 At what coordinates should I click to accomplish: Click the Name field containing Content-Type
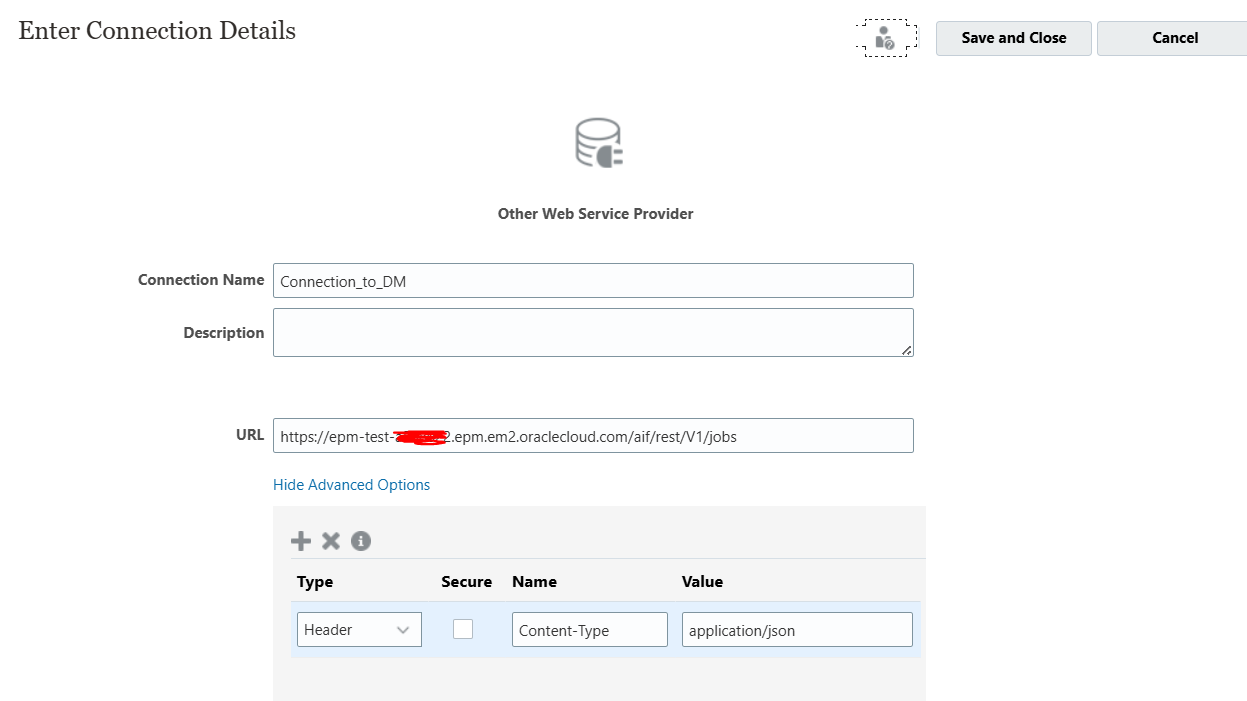(589, 629)
